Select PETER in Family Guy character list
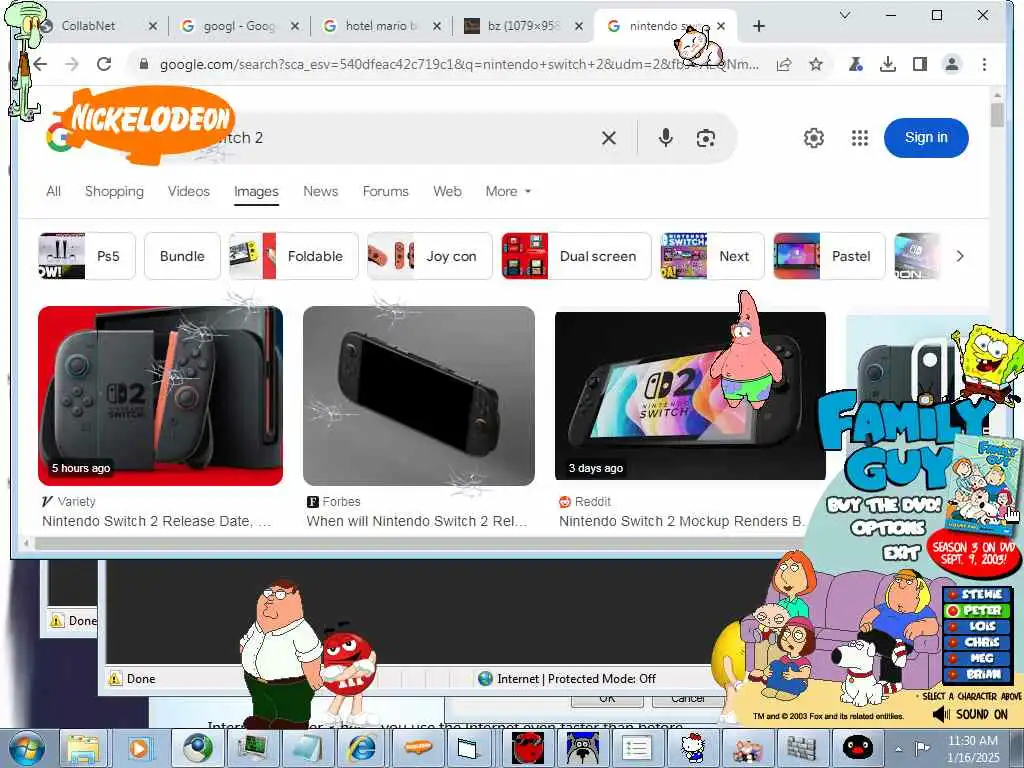Image resolution: width=1024 pixels, height=768 pixels. click(x=977, y=611)
